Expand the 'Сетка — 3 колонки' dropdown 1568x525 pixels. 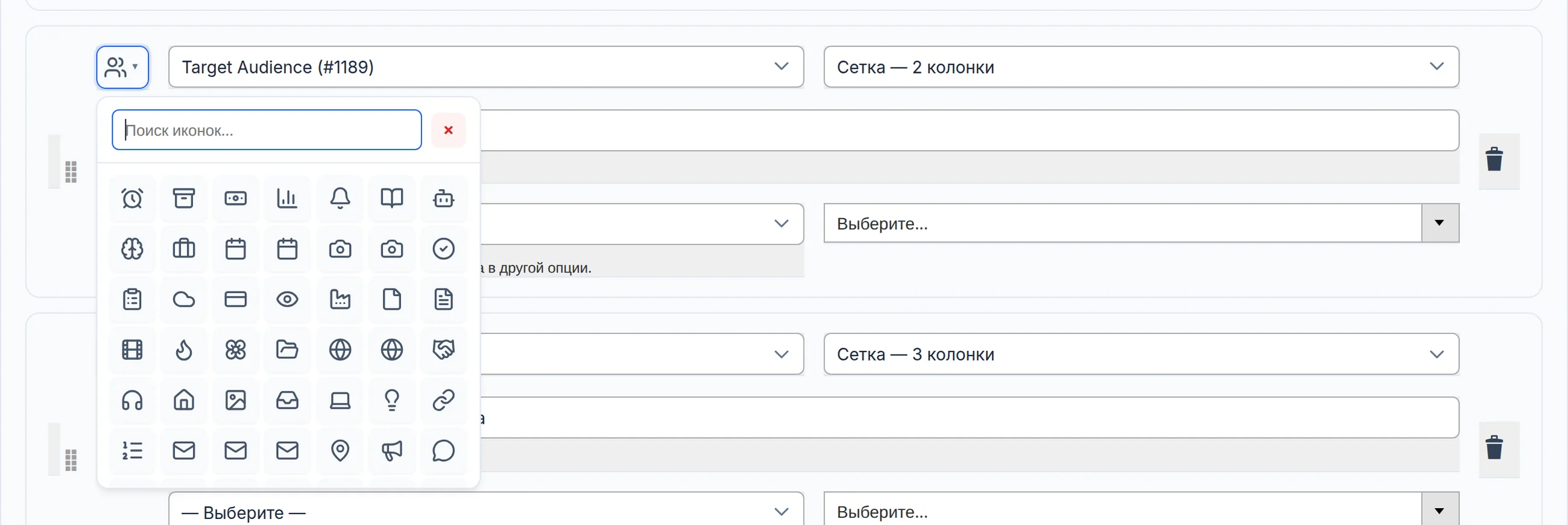[x=1141, y=354]
